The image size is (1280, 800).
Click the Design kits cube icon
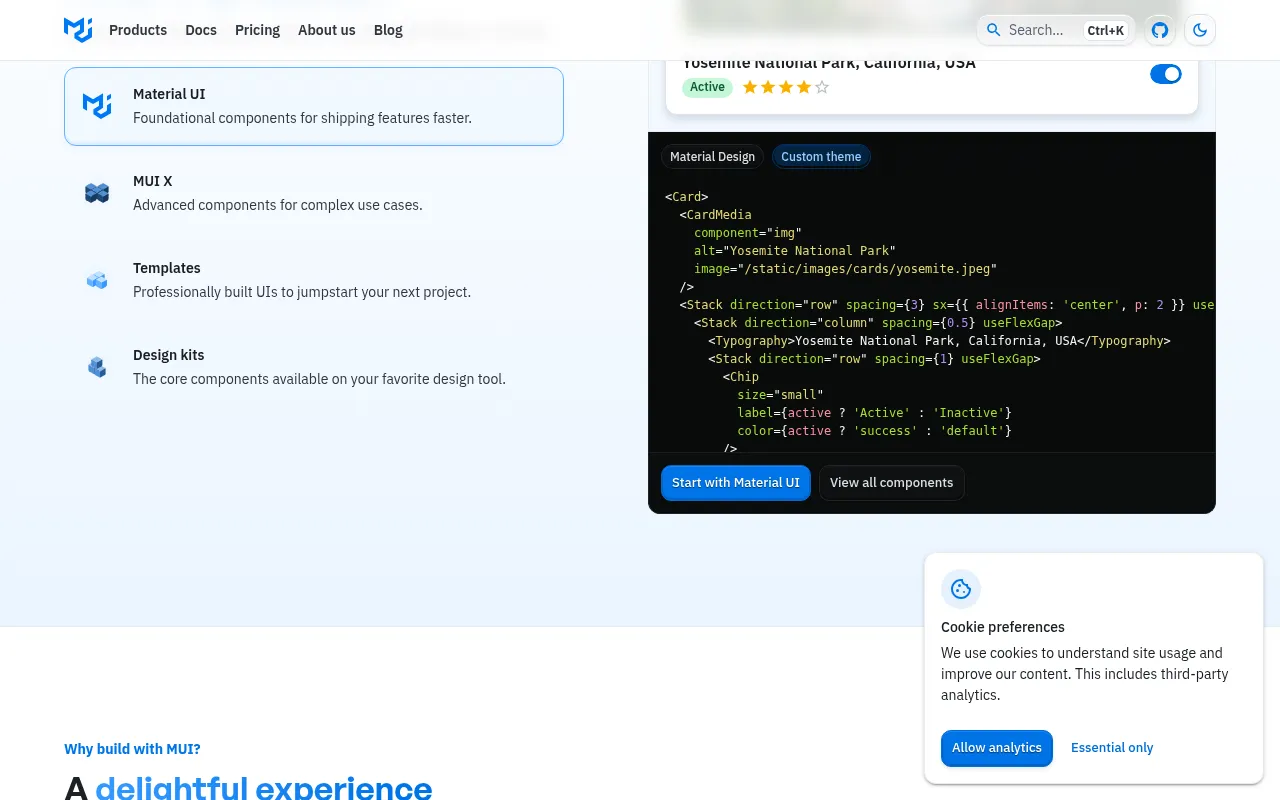coord(97,367)
